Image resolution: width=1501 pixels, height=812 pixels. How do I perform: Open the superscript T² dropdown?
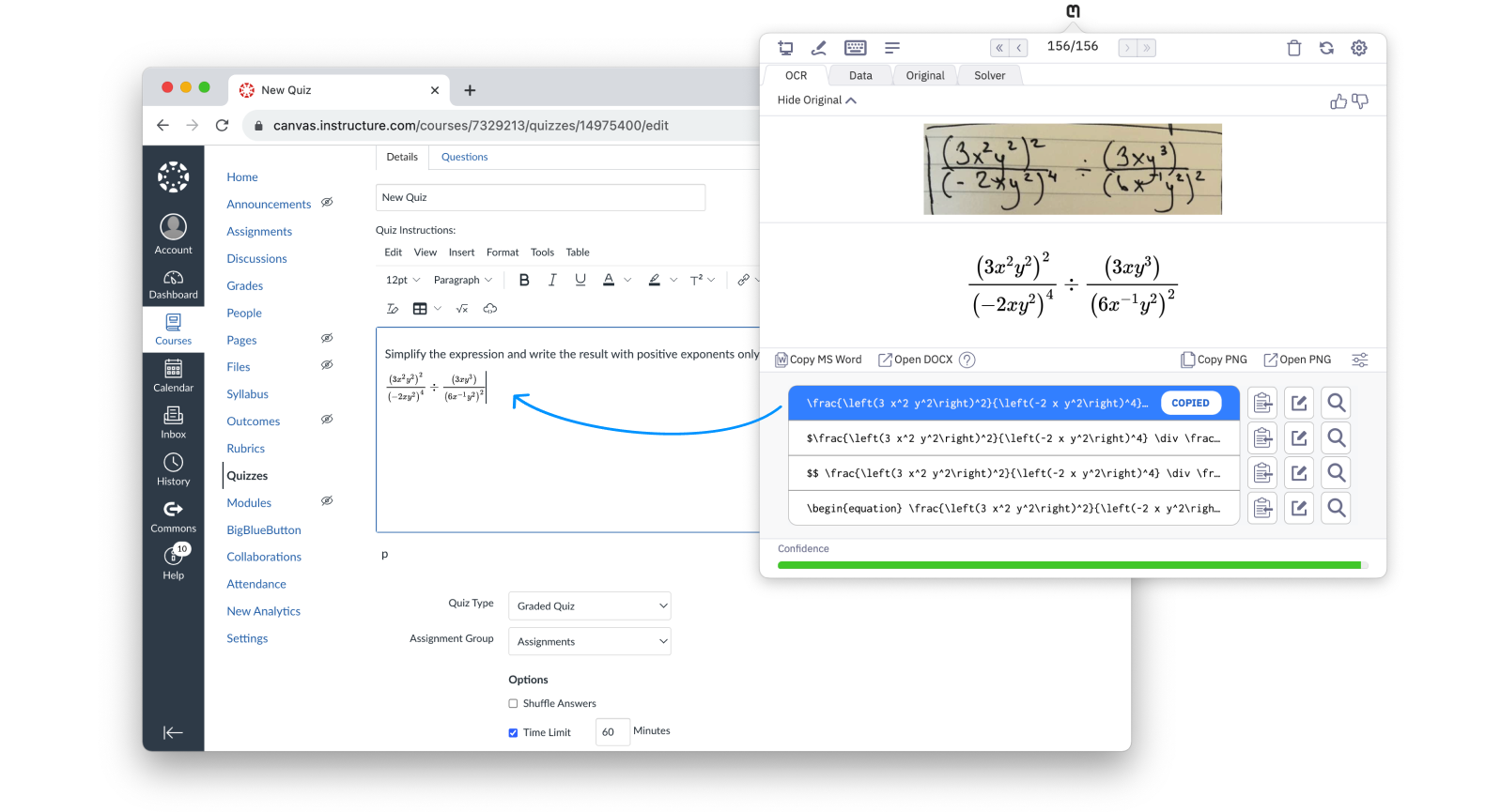pyautogui.click(x=703, y=280)
